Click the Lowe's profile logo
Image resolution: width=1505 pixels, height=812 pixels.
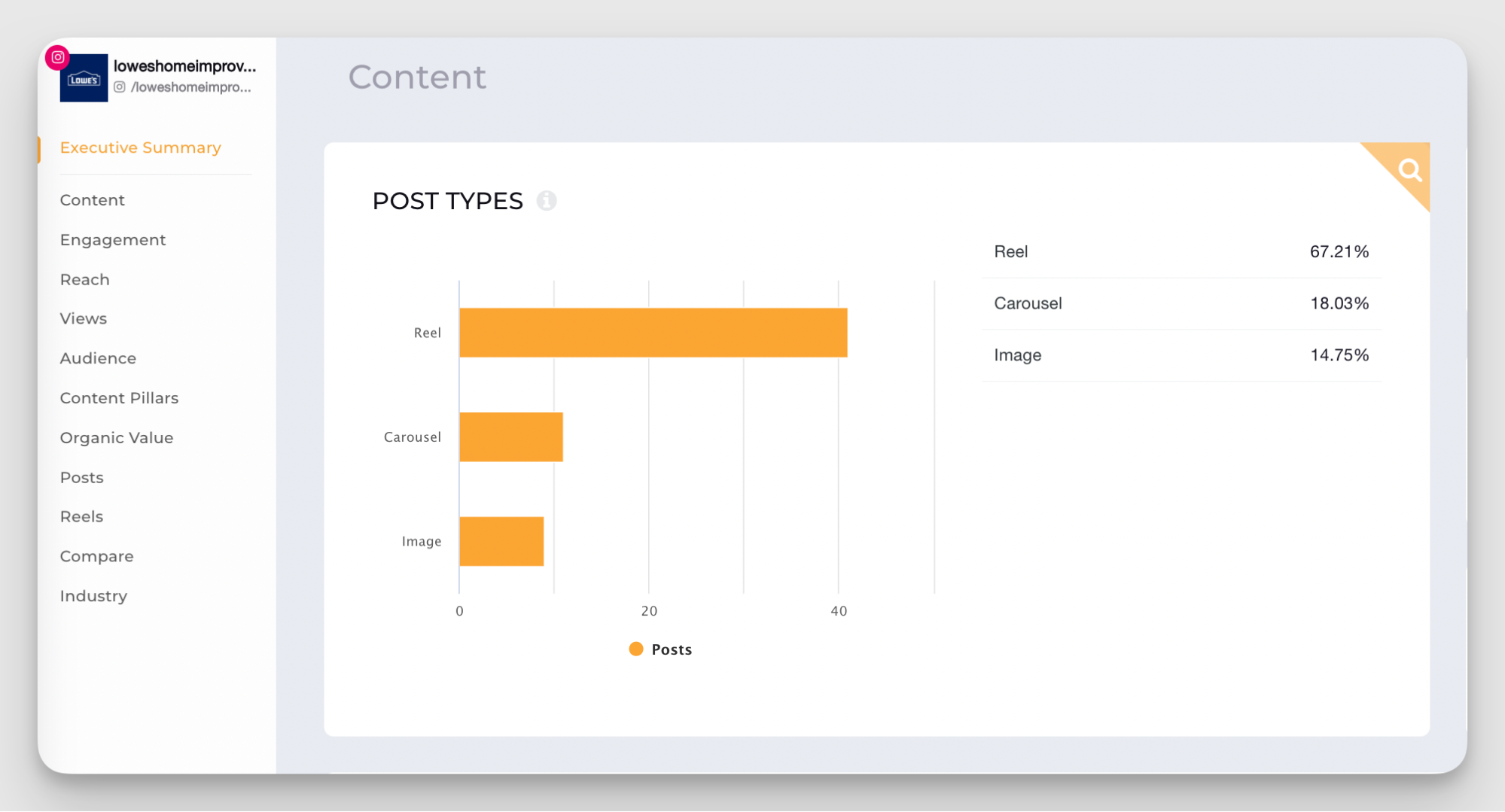tap(84, 77)
